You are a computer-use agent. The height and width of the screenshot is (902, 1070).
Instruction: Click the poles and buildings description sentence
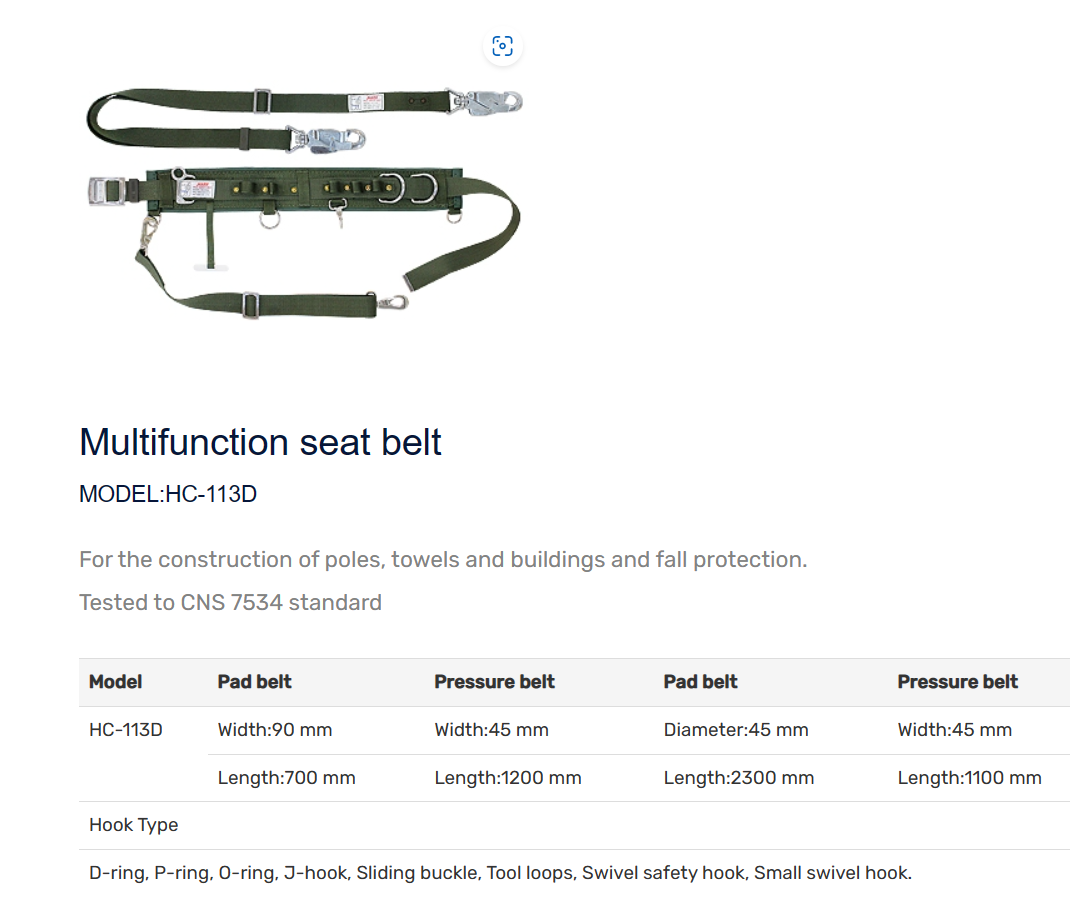pos(443,559)
